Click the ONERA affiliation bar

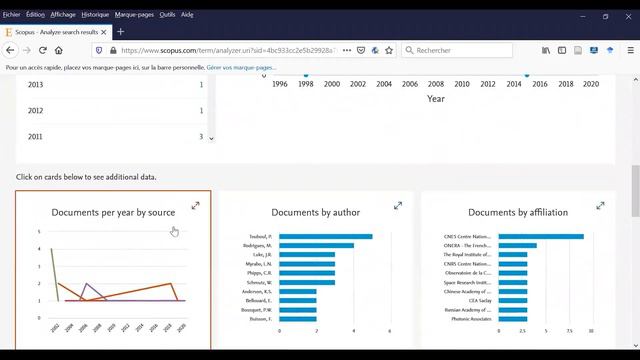pos(518,245)
